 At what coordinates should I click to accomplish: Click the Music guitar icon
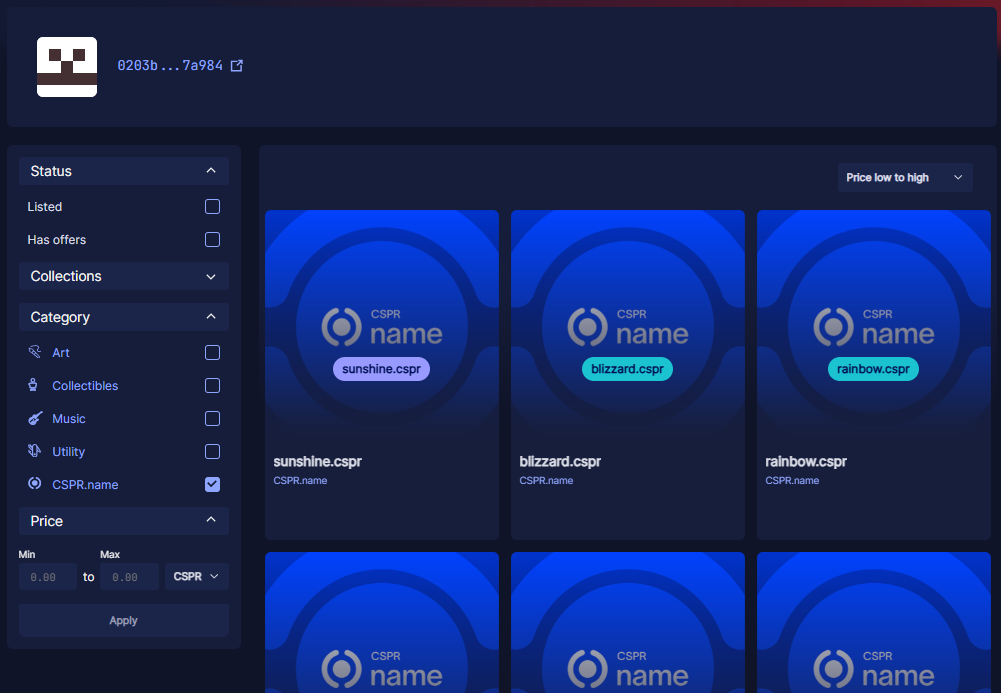pos(35,418)
